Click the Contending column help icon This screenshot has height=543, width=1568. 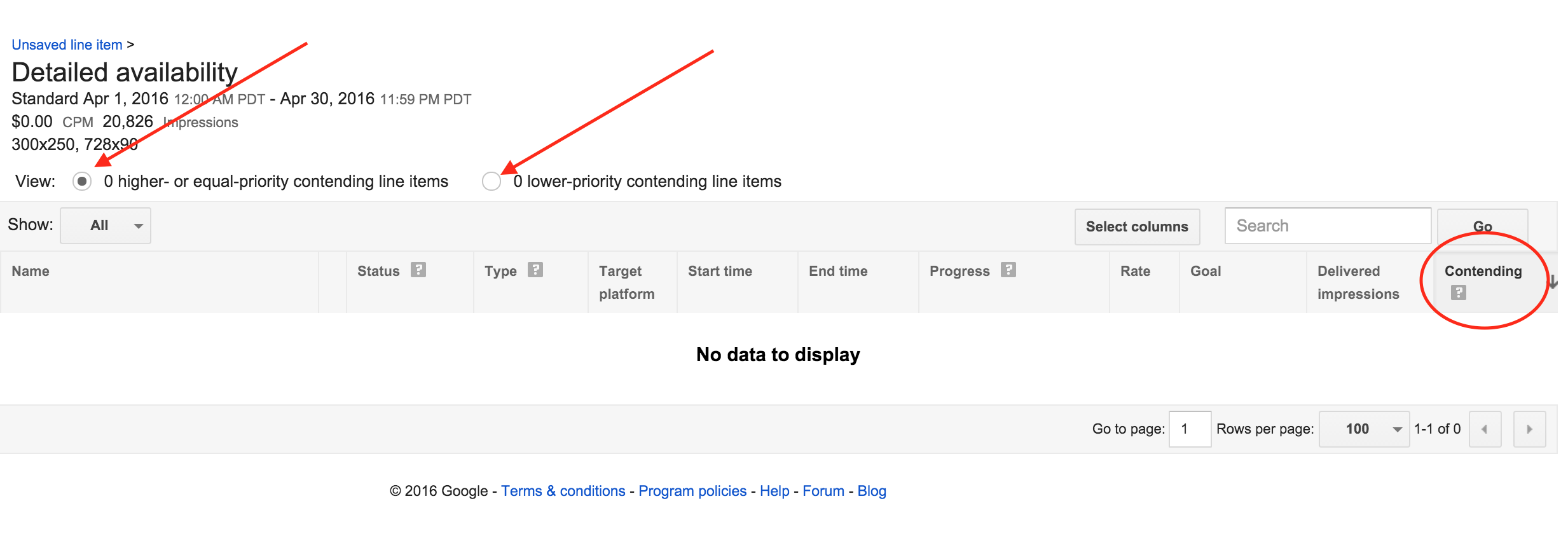point(1458,292)
